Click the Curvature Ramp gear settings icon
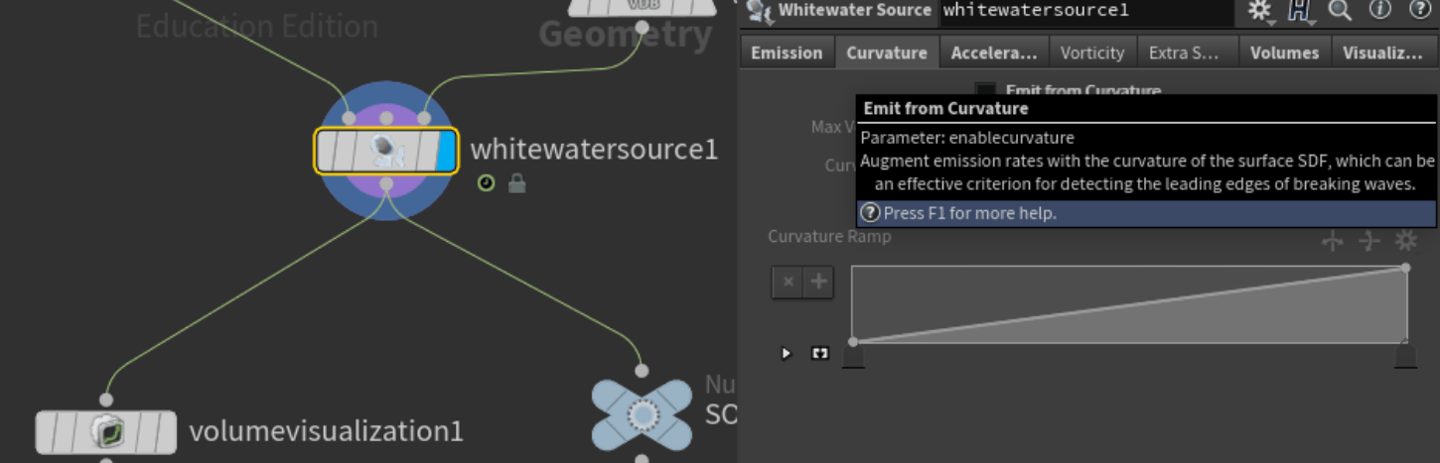This screenshot has width=1440, height=463. 1406,240
